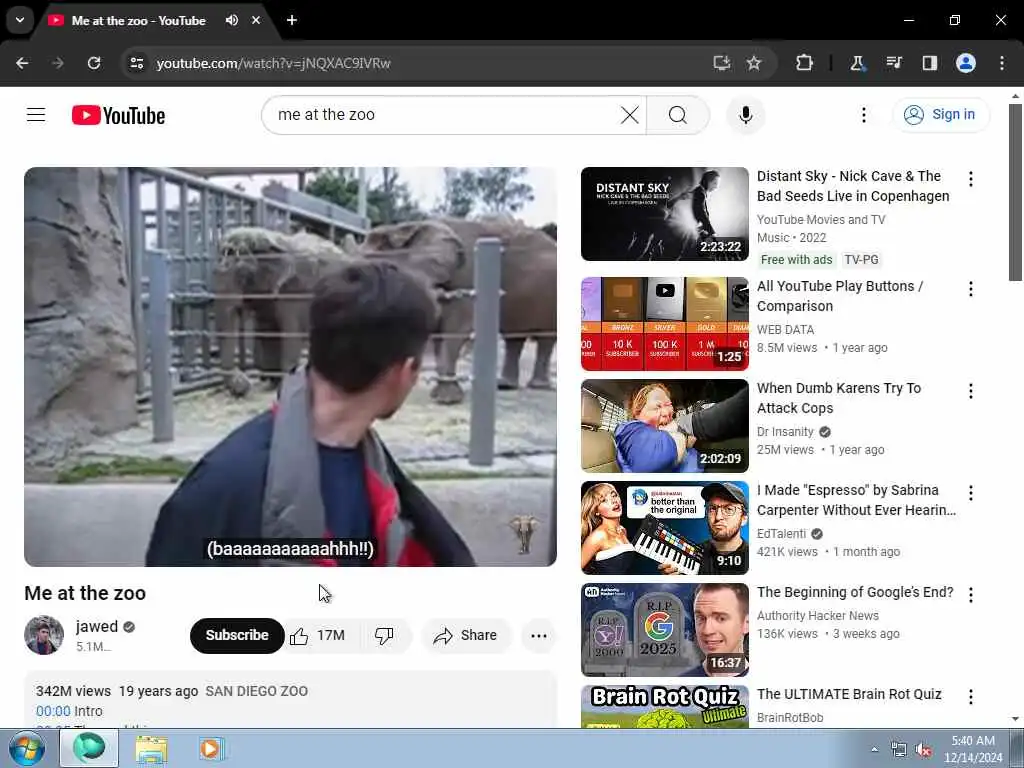The height and width of the screenshot is (768, 1024).
Task: Open options for Espresso video
Action: (x=971, y=493)
